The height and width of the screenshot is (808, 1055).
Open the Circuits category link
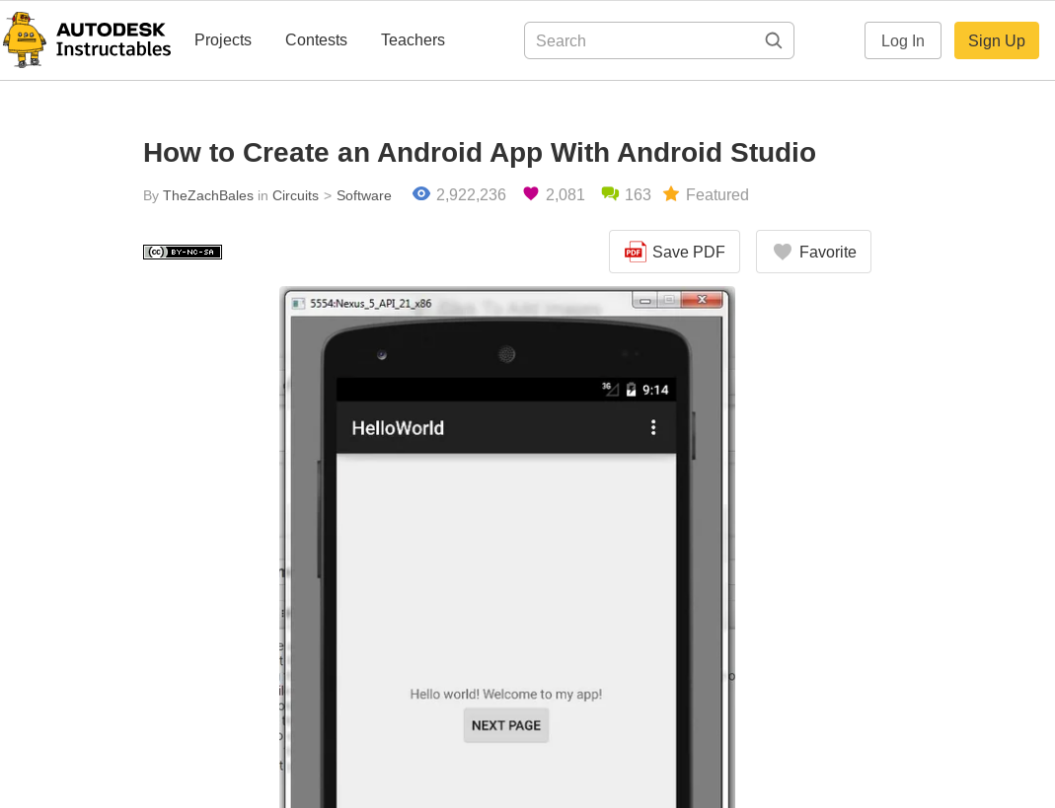pos(295,195)
